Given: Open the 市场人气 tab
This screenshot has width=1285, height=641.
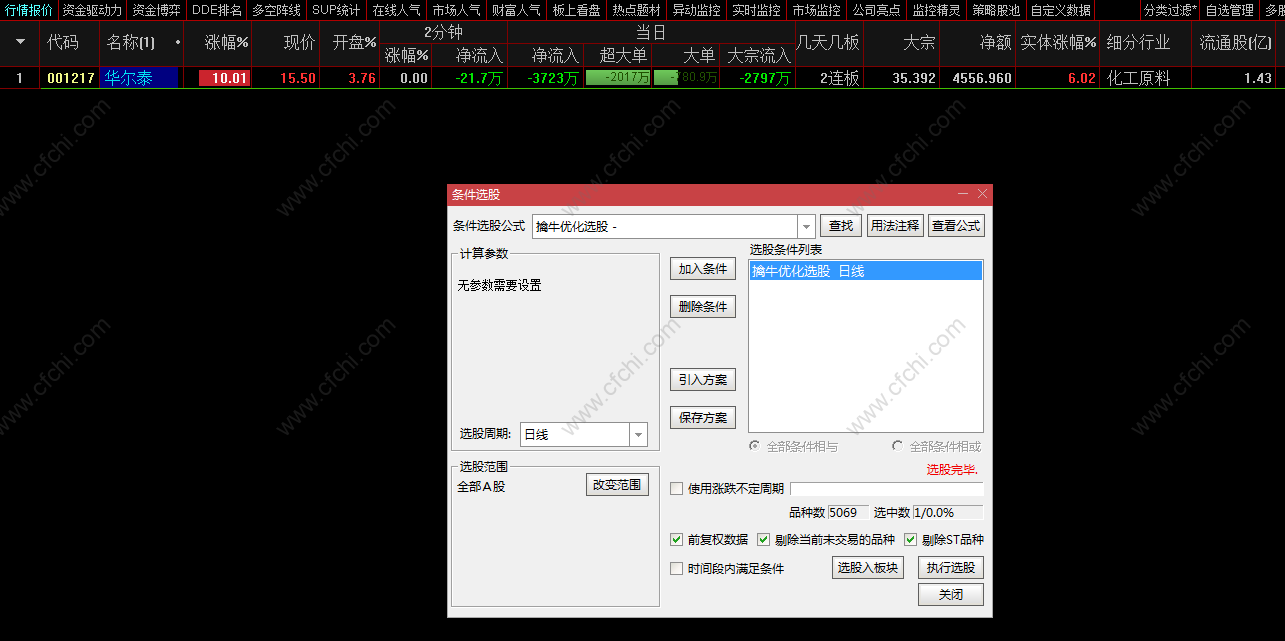Looking at the screenshot, I should pyautogui.click(x=457, y=10).
